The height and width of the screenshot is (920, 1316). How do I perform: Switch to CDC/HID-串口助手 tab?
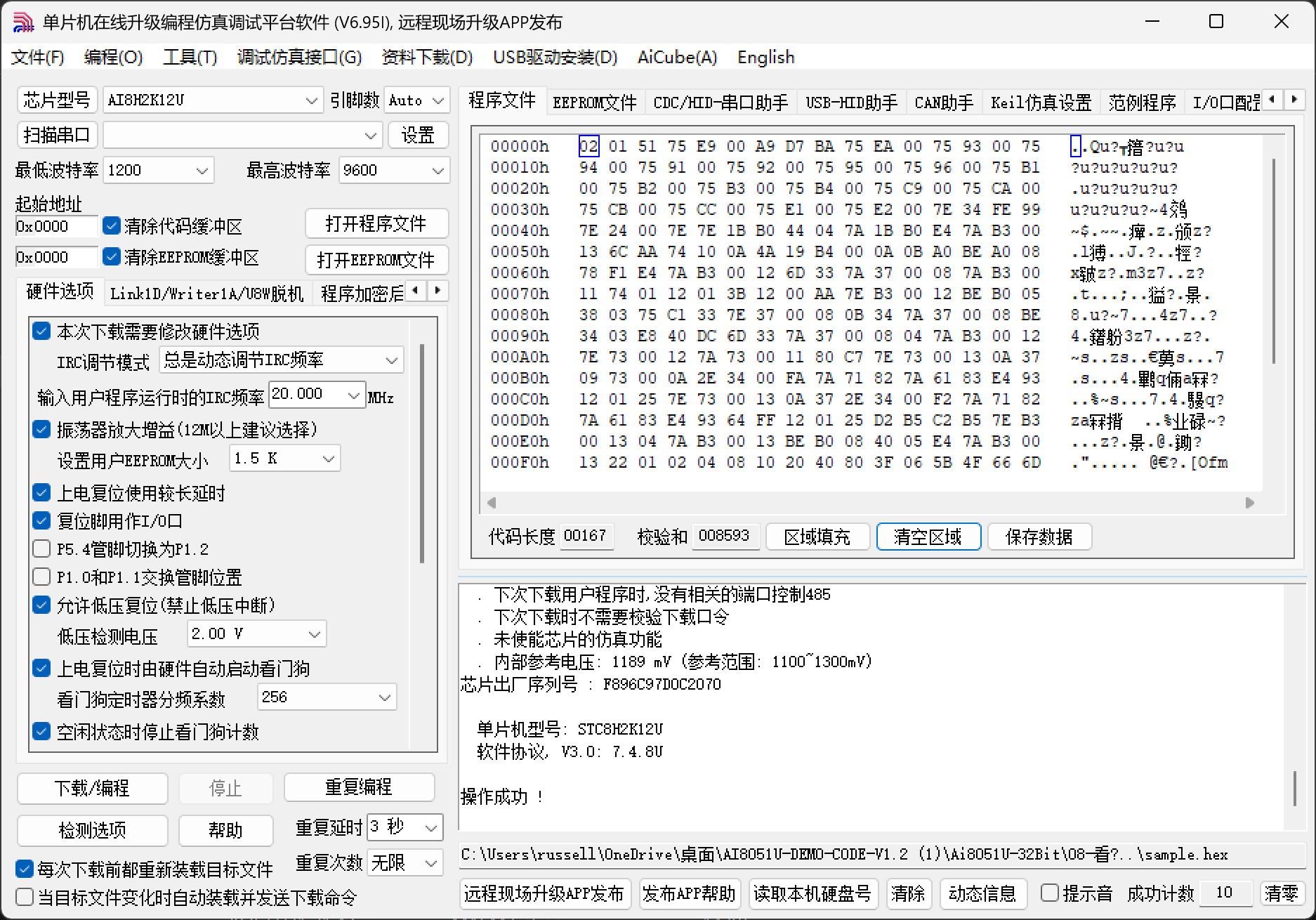720,103
